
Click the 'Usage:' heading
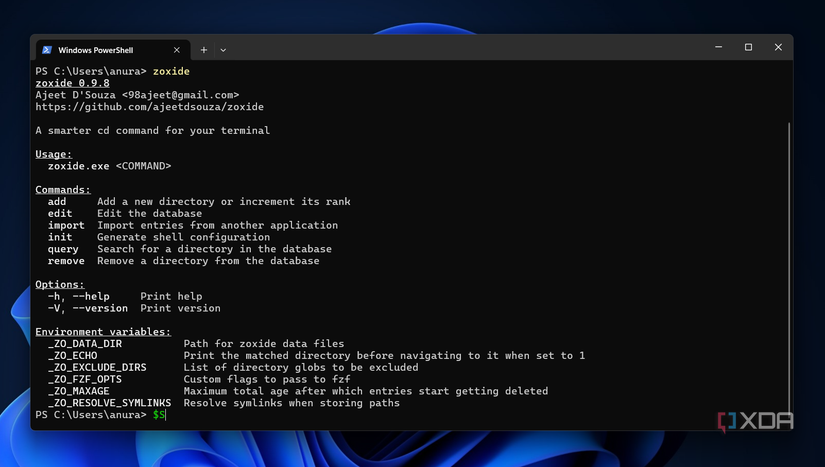(x=54, y=154)
